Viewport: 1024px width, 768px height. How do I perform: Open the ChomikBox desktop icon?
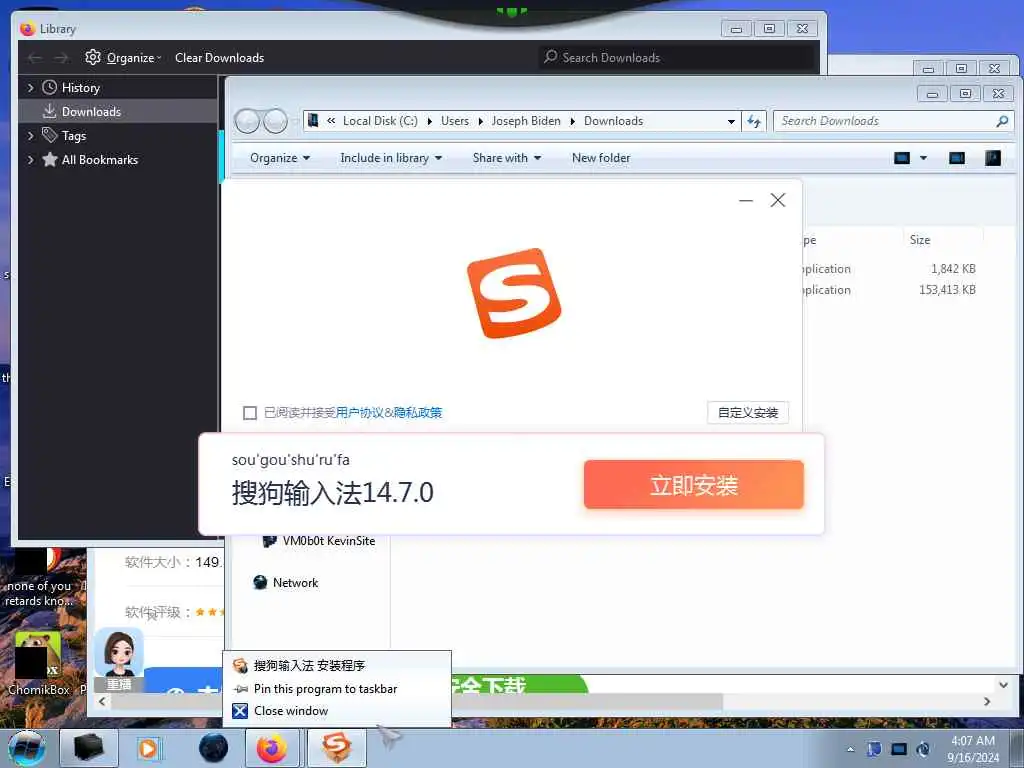(38, 663)
